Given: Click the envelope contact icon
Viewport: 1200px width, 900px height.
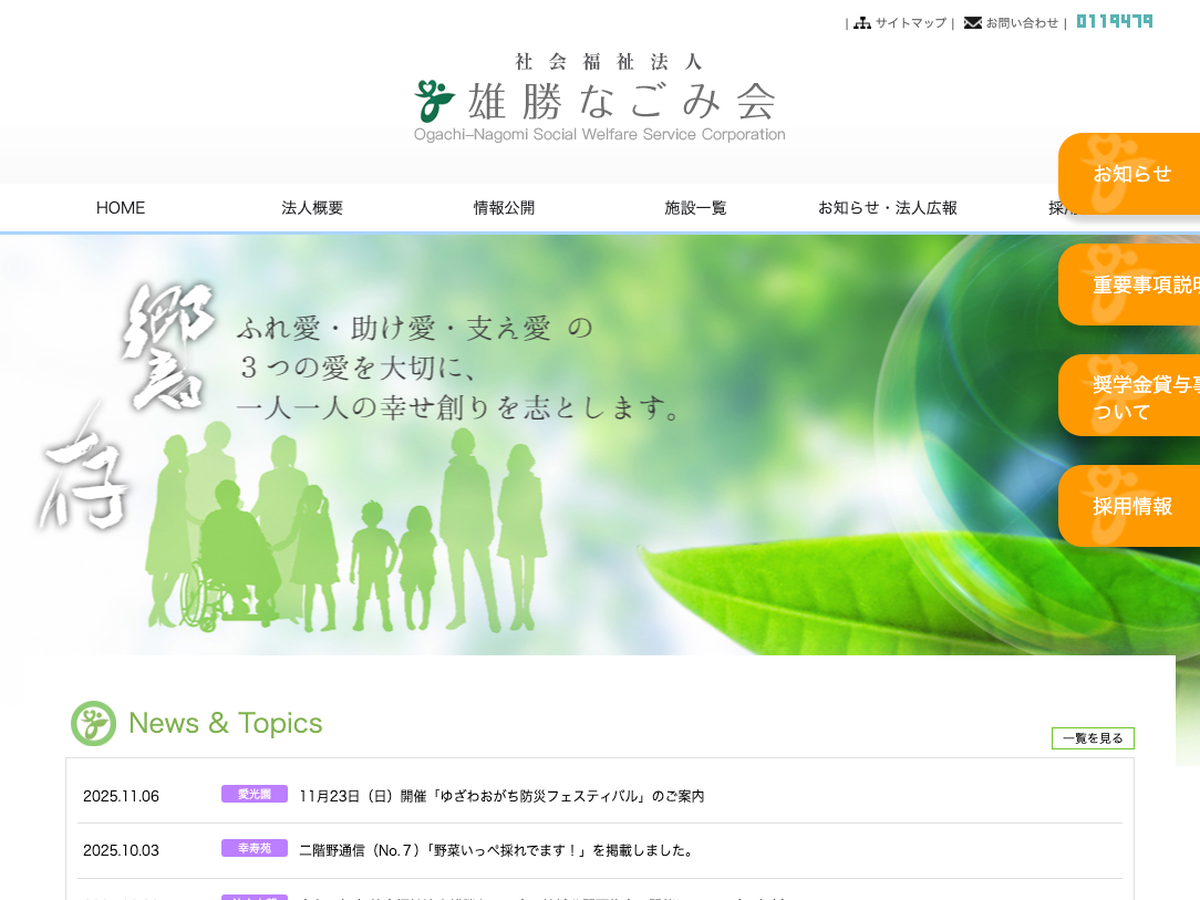Looking at the screenshot, I should click(x=972, y=23).
